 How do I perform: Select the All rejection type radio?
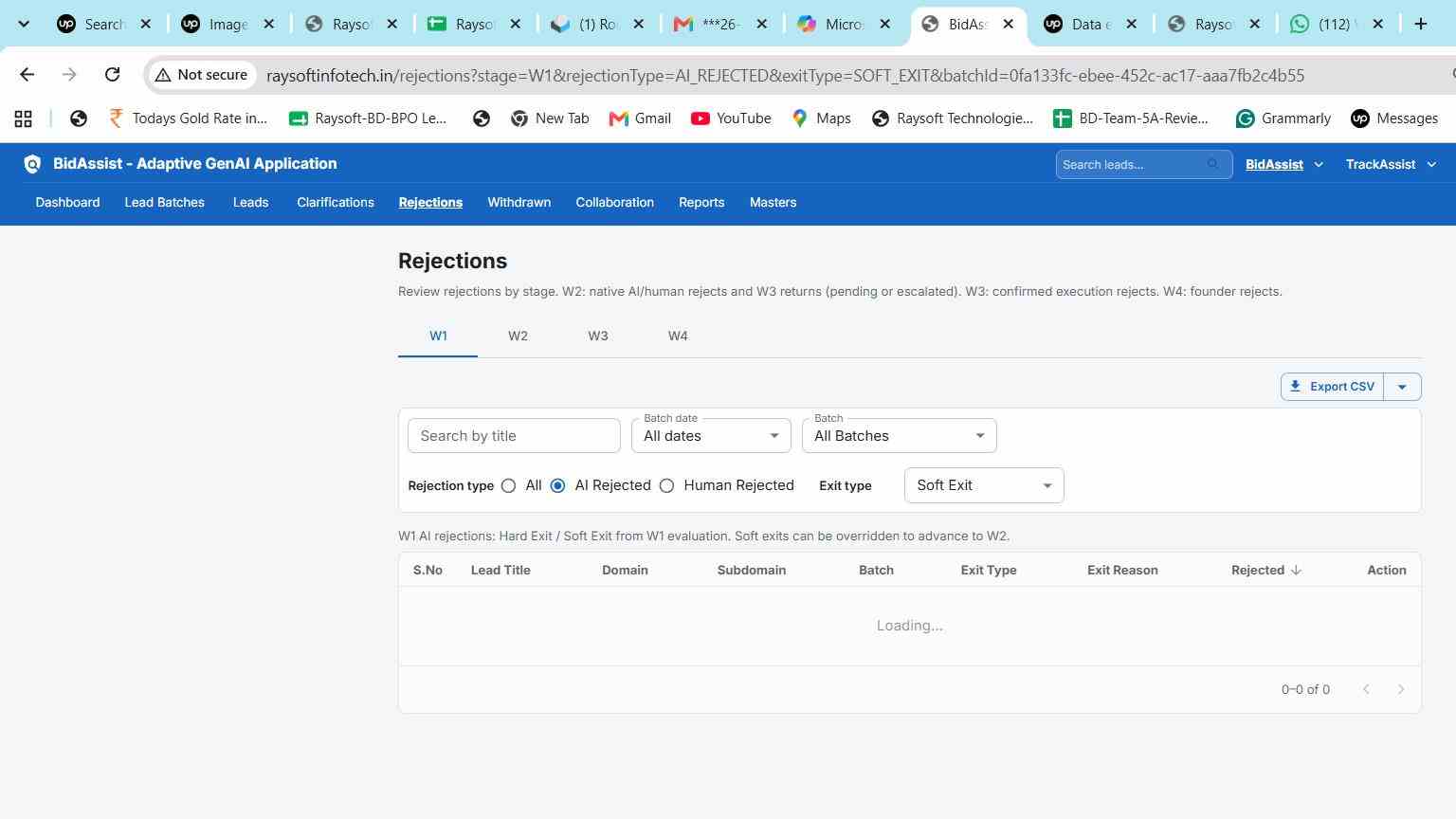pyautogui.click(x=509, y=485)
